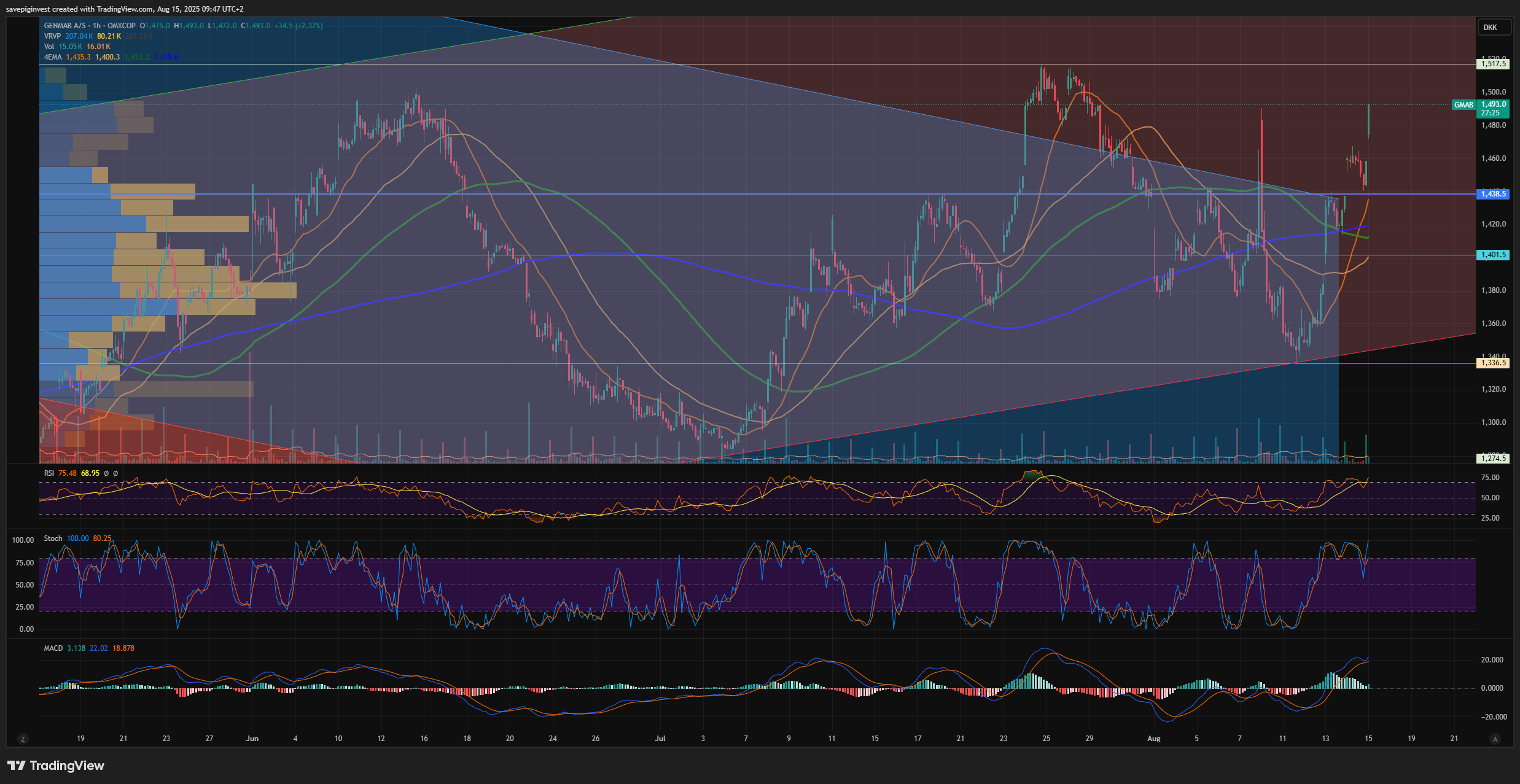This screenshot has height=784, width=1520.
Task: Click the 1,438.5 blue price label
Action: click(1493, 194)
